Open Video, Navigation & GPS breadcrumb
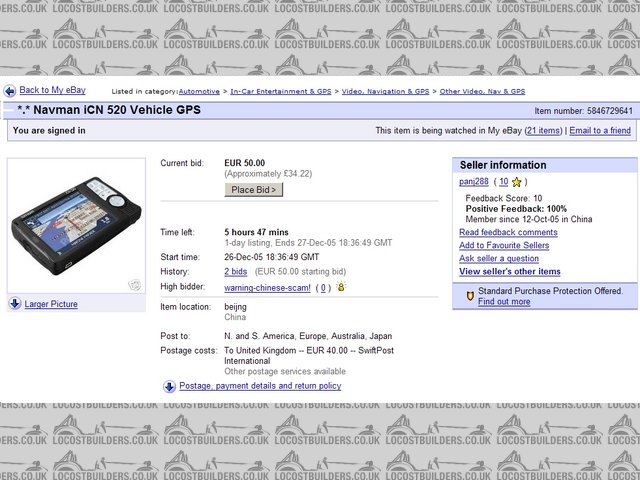640x480 pixels. click(x=385, y=91)
